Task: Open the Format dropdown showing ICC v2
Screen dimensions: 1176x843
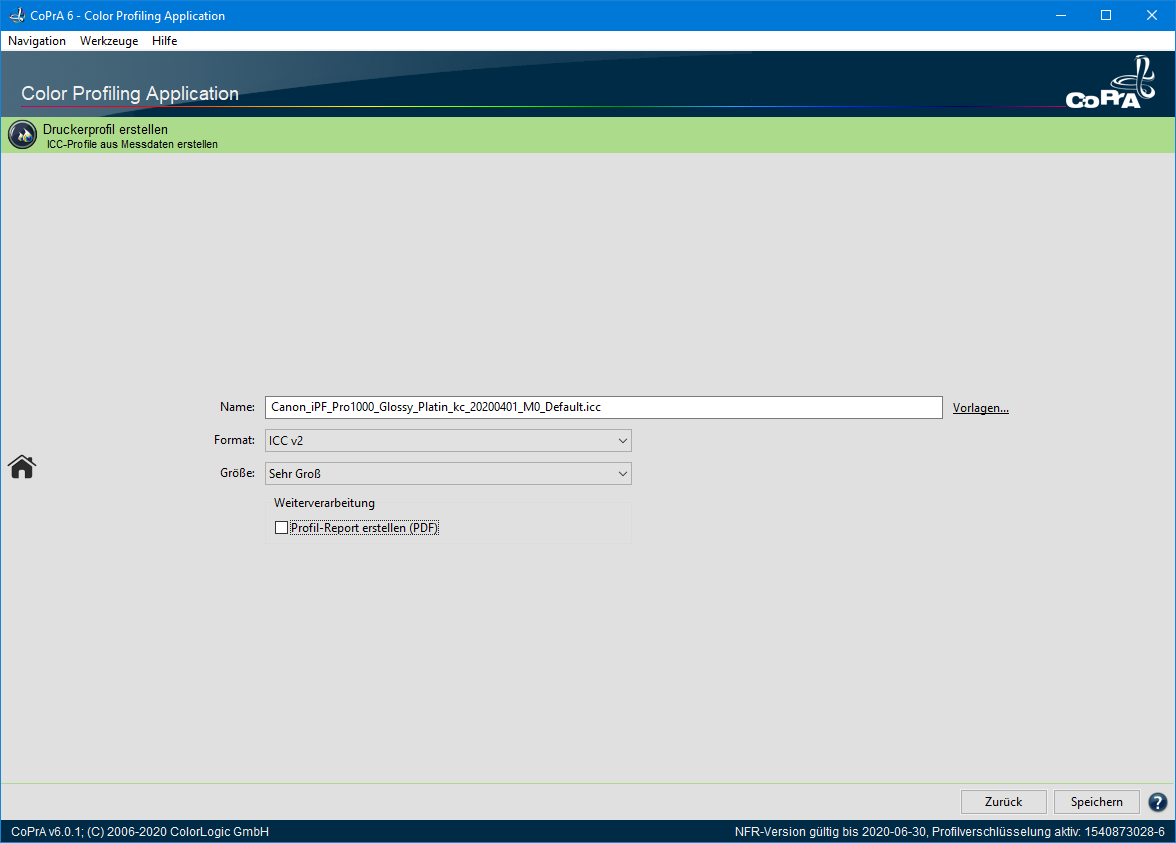Action: pyautogui.click(x=448, y=441)
